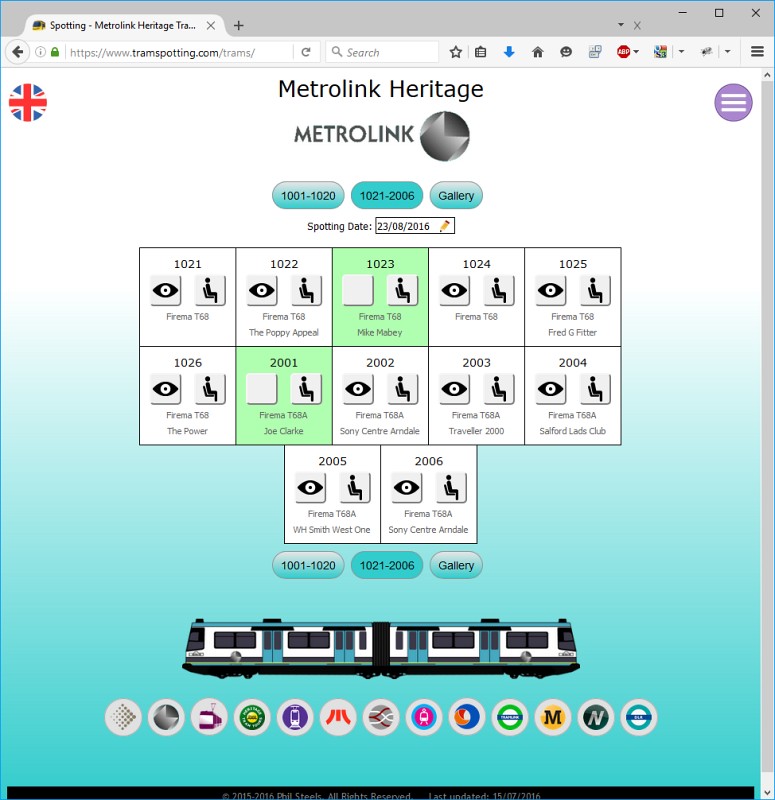The height and width of the screenshot is (800, 775).
Task: Switch to the bottom 1001-1020 range tab
Action: click(x=308, y=565)
